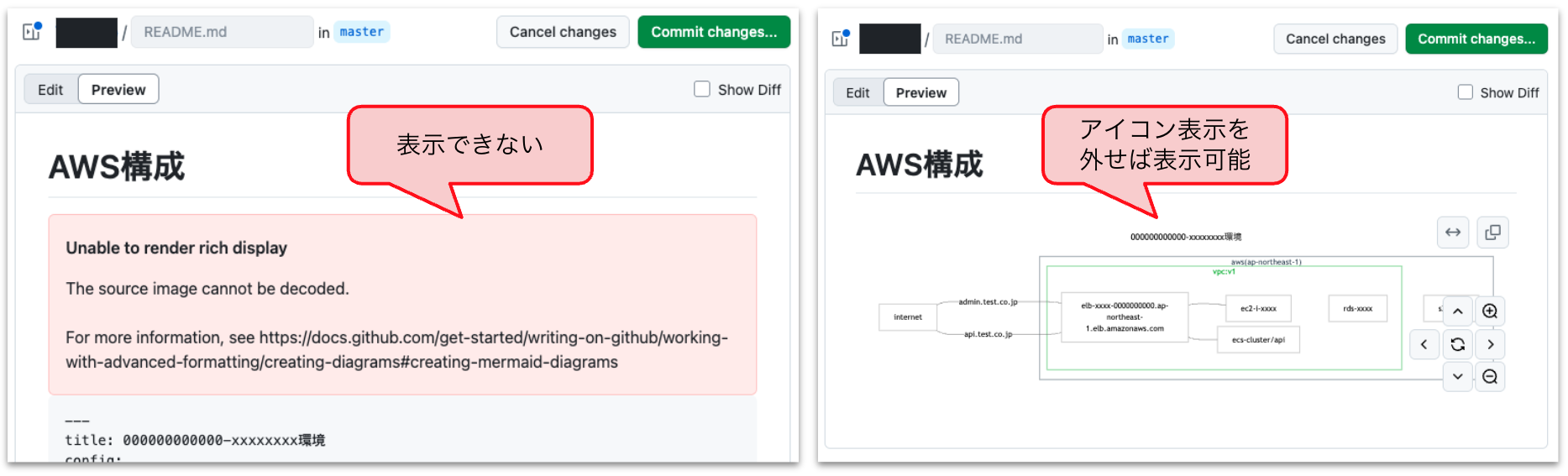Click 'Unable to render rich display' heading
Image resolution: width=1568 pixels, height=476 pixels.
[176, 248]
